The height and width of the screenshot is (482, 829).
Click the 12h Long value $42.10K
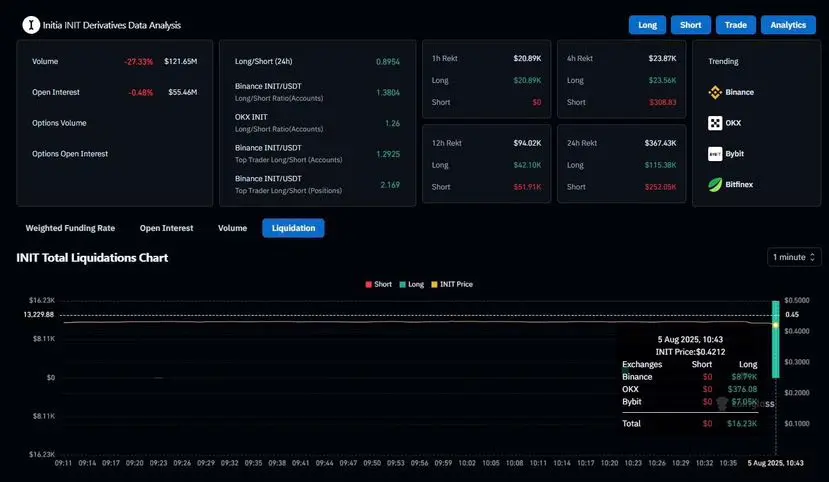pyautogui.click(x=527, y=165)
